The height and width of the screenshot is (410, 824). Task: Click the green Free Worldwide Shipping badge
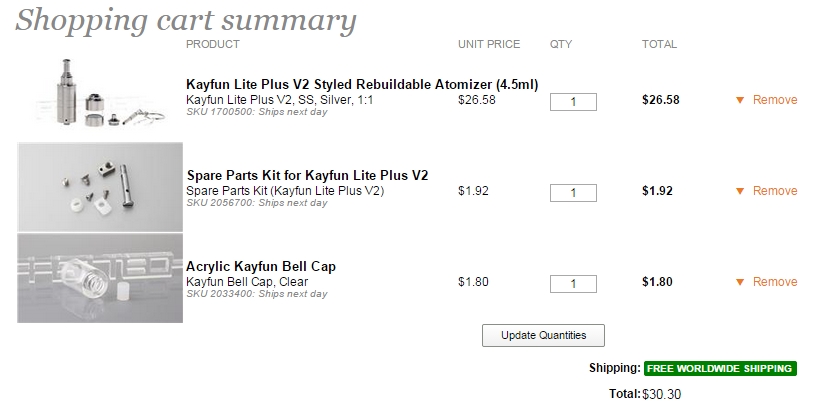tap(720, 368)
